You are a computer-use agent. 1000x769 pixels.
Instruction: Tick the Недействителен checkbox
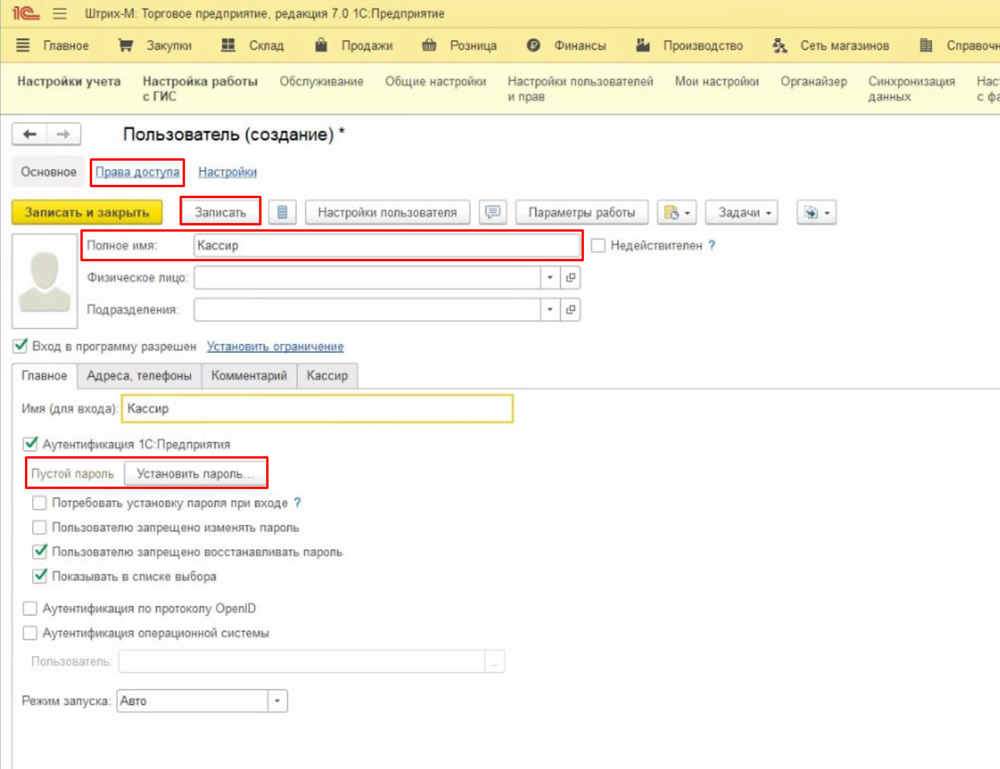(599, 245)
